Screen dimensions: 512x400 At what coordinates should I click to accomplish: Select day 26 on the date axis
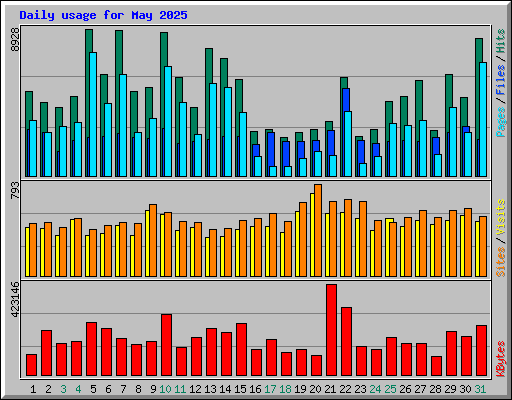coord(405,389)
